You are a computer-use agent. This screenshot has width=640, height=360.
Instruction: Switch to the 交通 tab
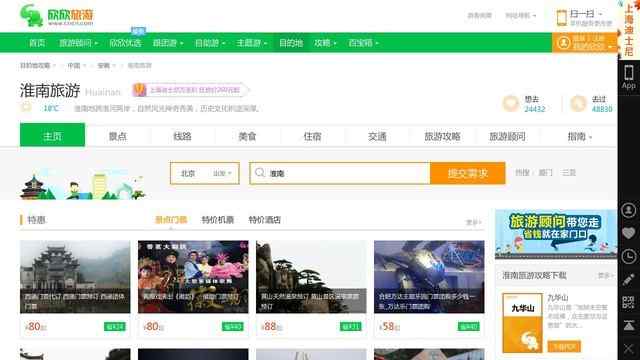[x=377, y=136]
